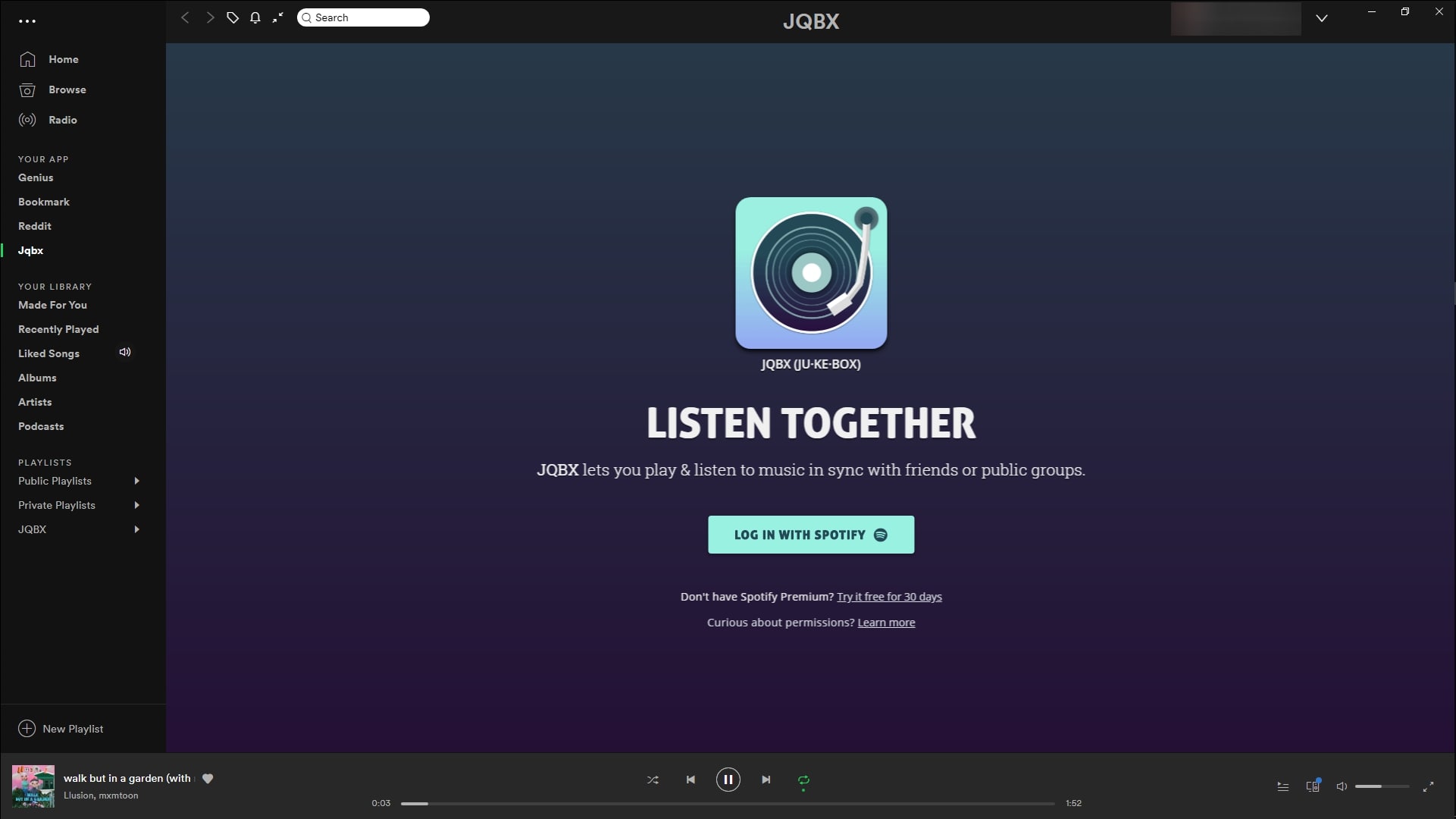Screen dimensions: 1456x819
Task: Go to the previous track
Action: (690, 780)
